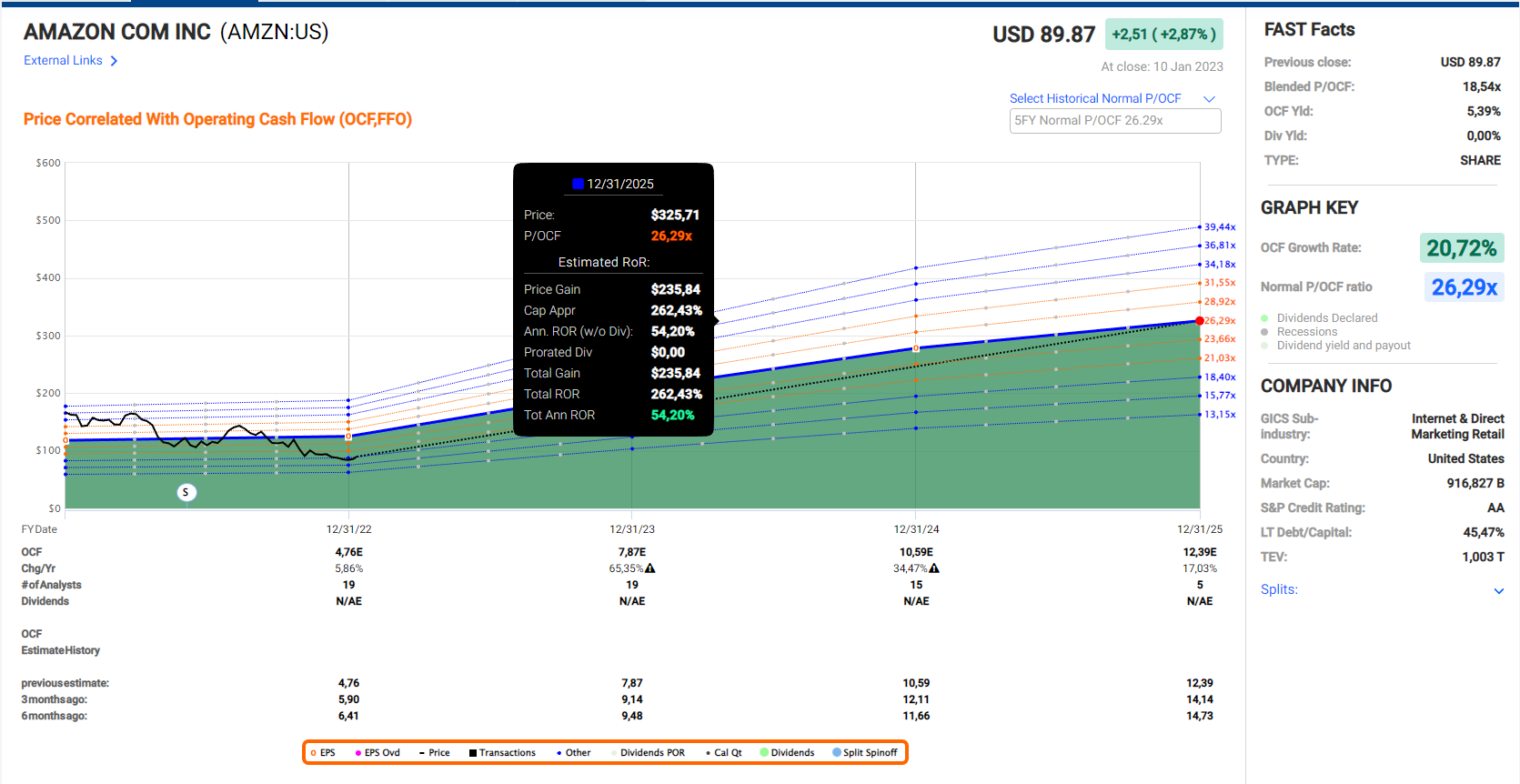The height and width of the screenshot is (784, 1520).
Task: Toggle the Price line in legend
Action: 434,753
